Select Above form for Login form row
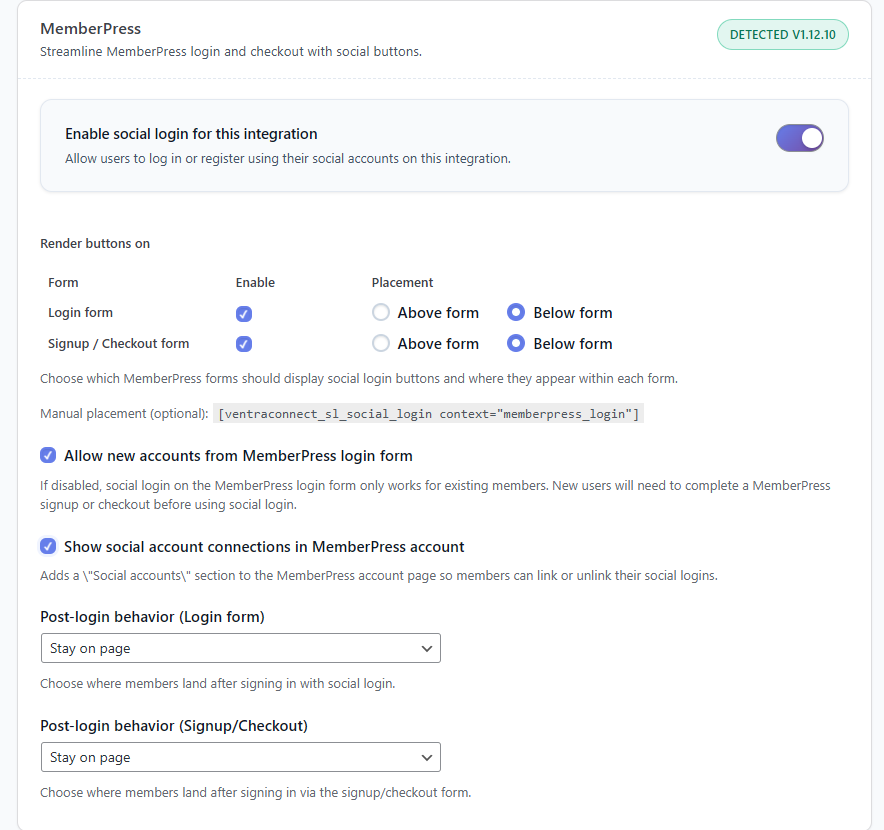This screenshot has width=884, height=830. tap(381, 313)
